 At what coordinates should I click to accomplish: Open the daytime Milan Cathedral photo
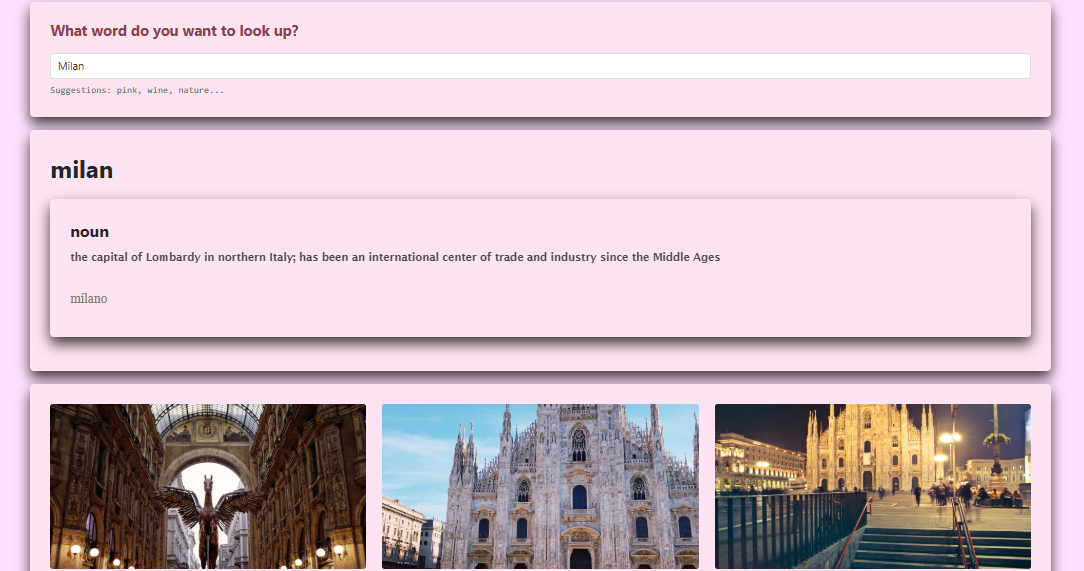pyautogui.click(x=540, y=486)
